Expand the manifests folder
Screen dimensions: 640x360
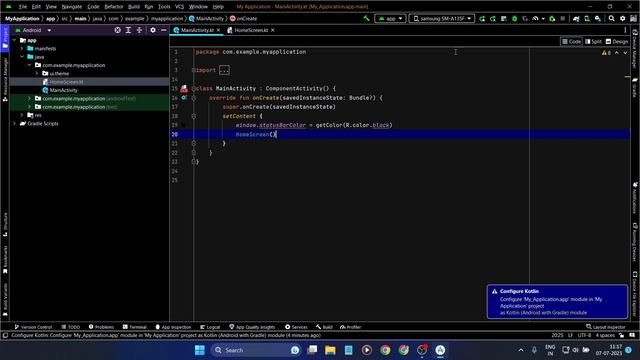point(22,48)
